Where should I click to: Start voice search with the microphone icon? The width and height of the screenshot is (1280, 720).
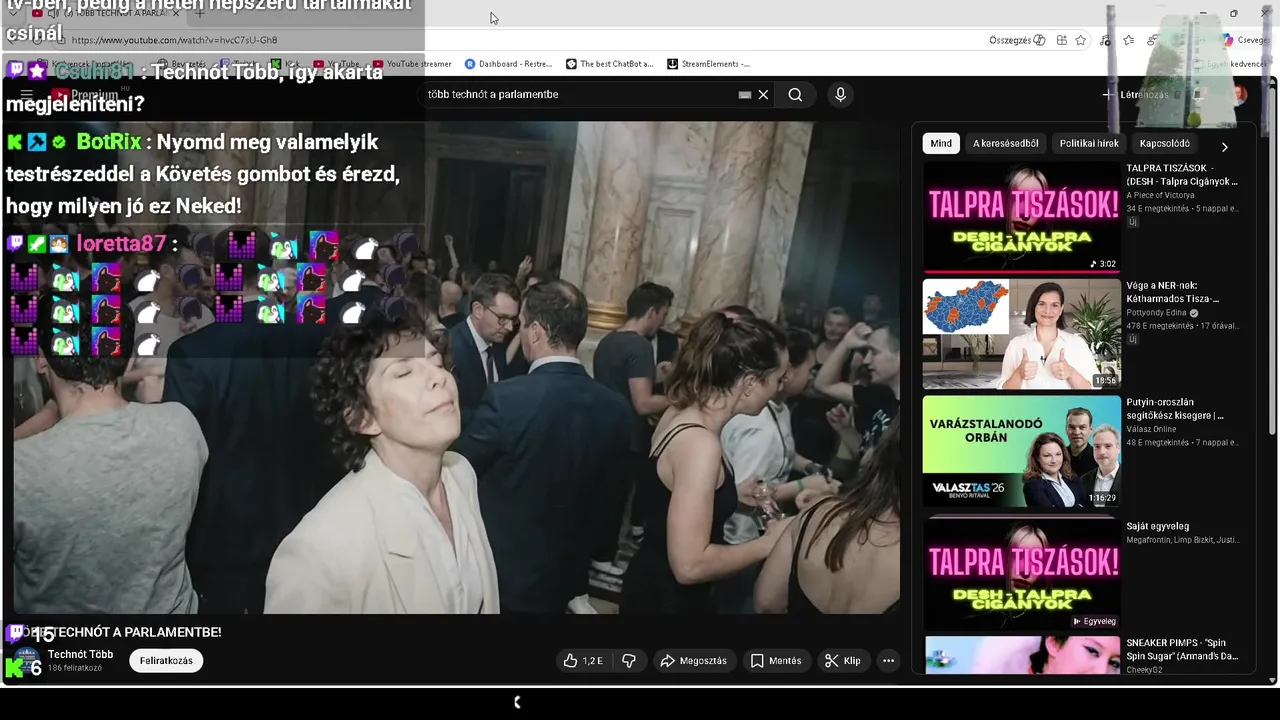coord(840,94)
